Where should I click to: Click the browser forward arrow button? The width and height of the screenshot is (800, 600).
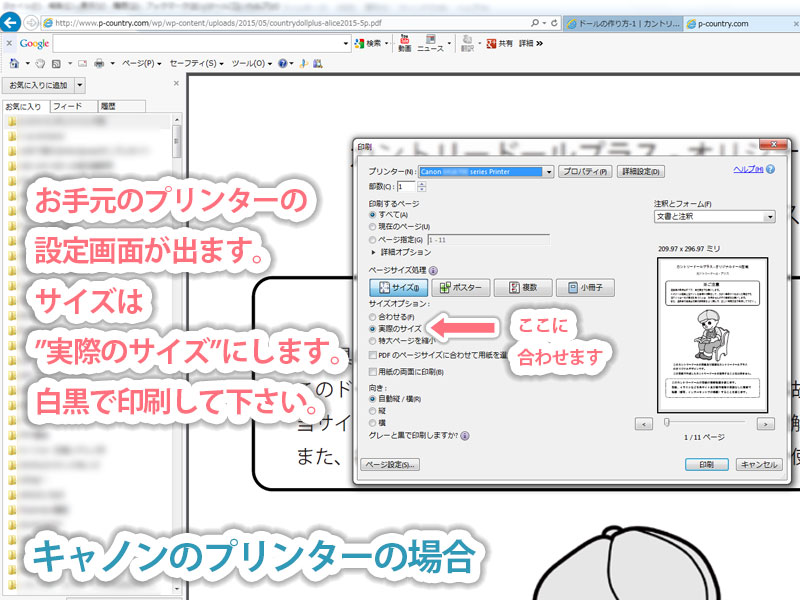[31, 23]
